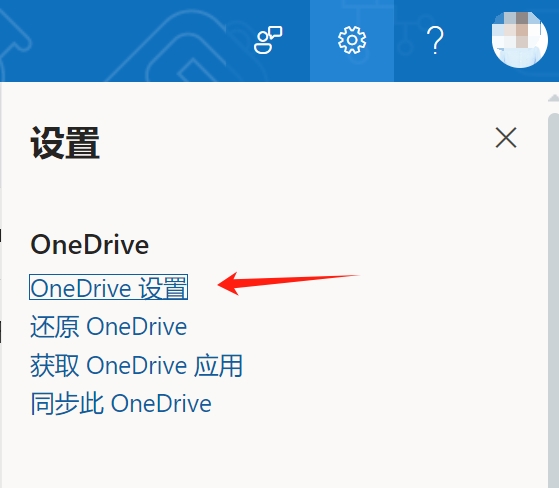Viewport: 559px width, 488px height.
Task: Select 获取 OneDrive 应用 link
Action: click(137, 365)
